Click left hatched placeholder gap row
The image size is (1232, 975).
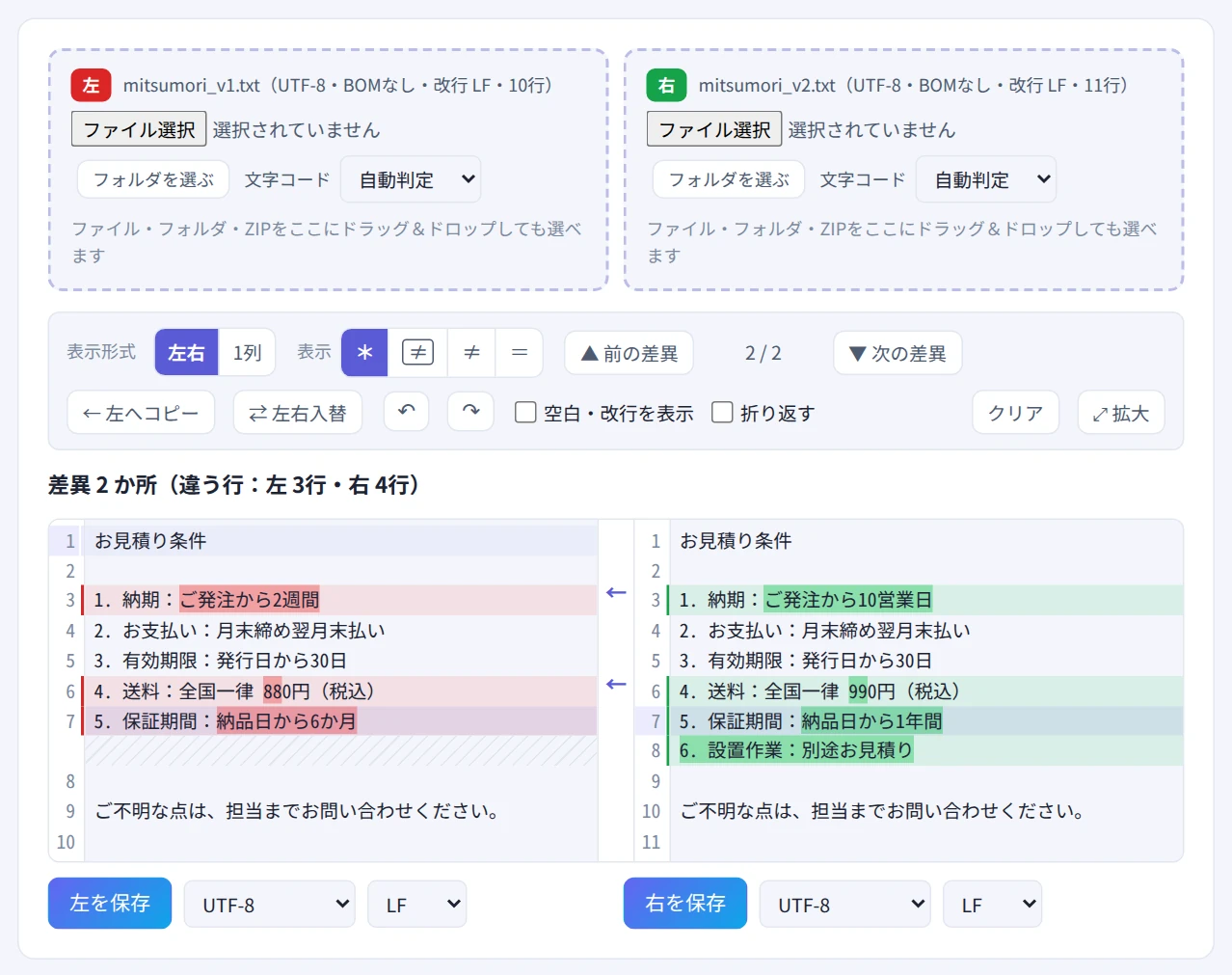pyautogui.click(x=340, y=751)
